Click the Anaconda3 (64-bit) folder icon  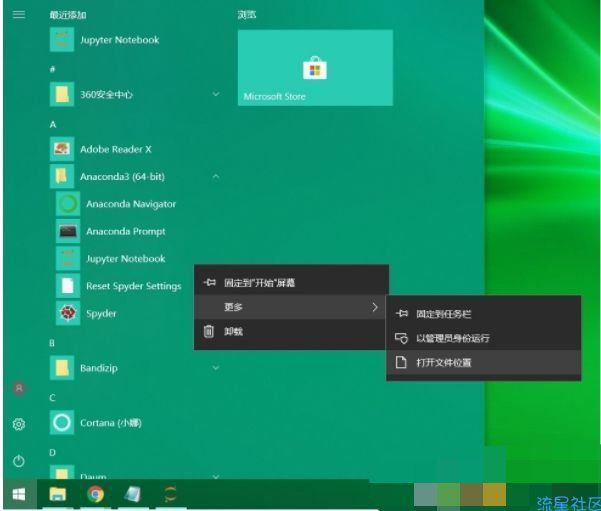pyautogui.click(x=62, y=176)
